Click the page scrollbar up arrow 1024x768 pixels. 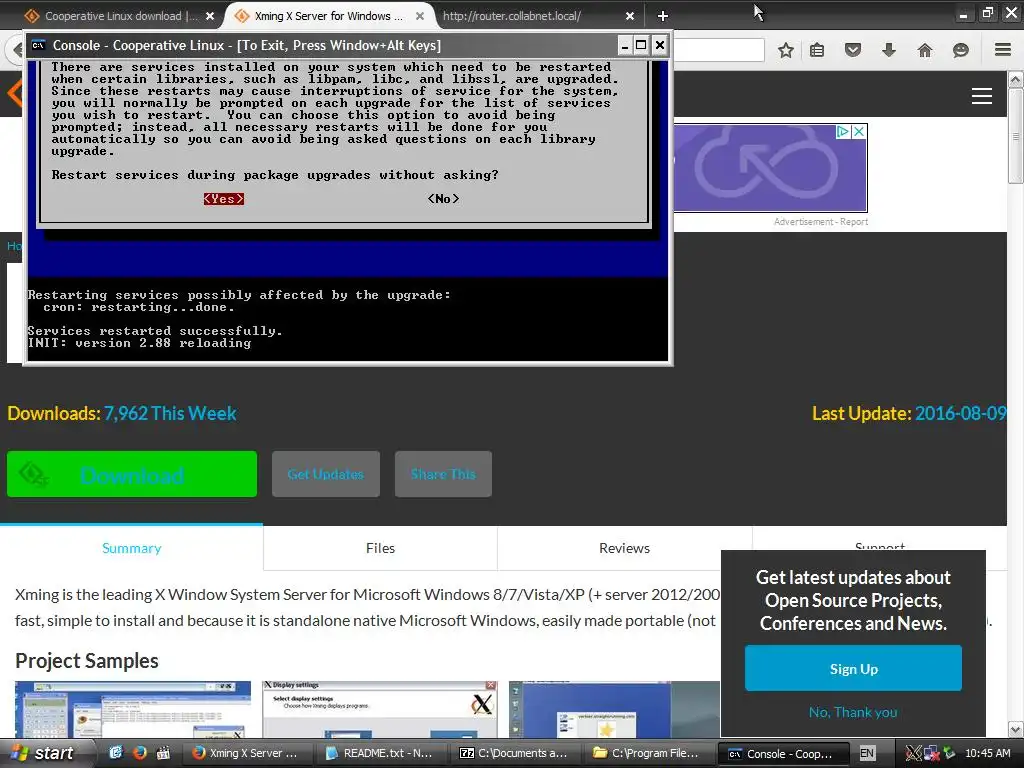point(1016,80)
